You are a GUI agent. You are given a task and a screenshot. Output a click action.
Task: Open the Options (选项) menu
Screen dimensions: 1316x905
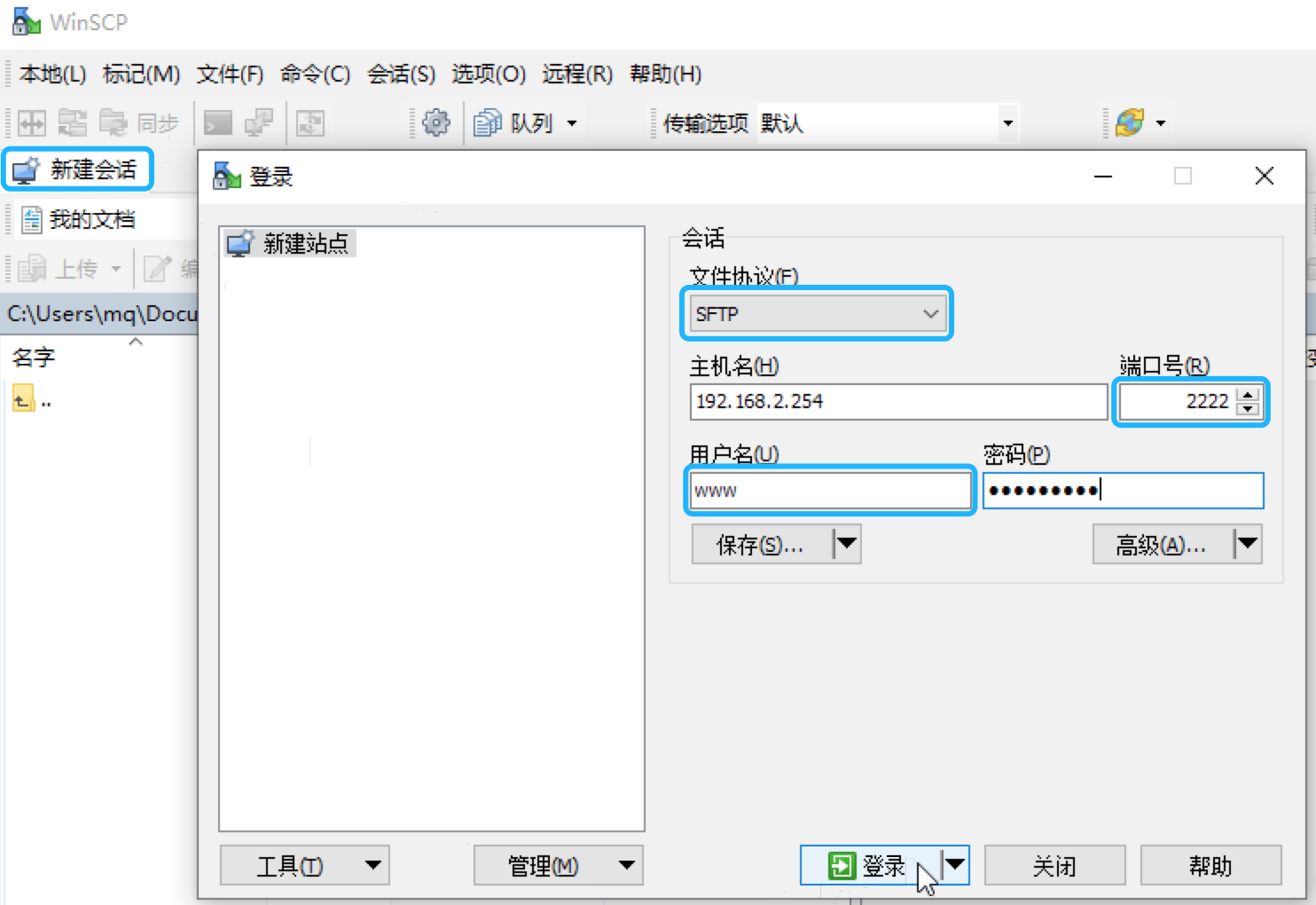tap(488, 74)
